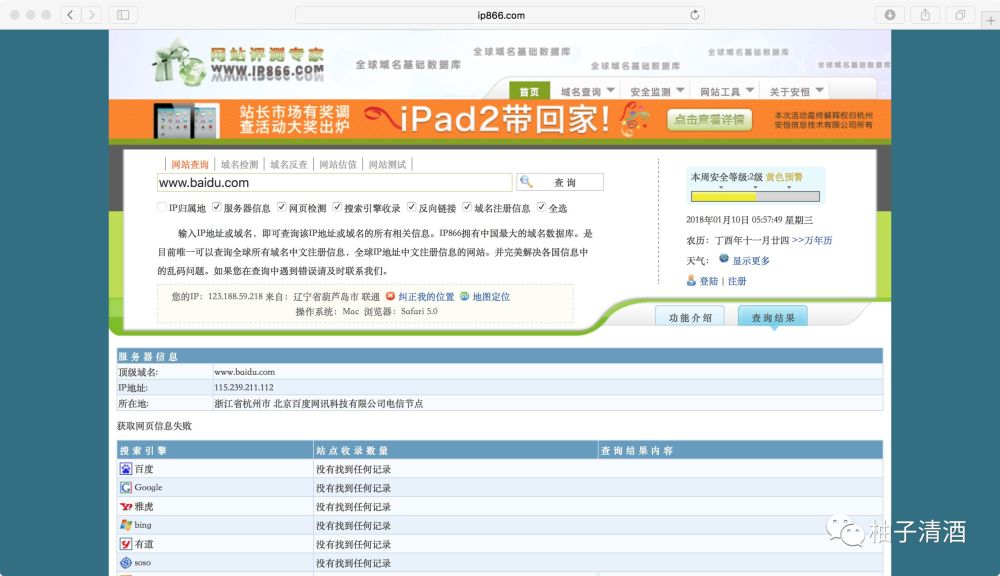Switch to the 网站估值 tab

pyautogui.click(x=338, y=165)
